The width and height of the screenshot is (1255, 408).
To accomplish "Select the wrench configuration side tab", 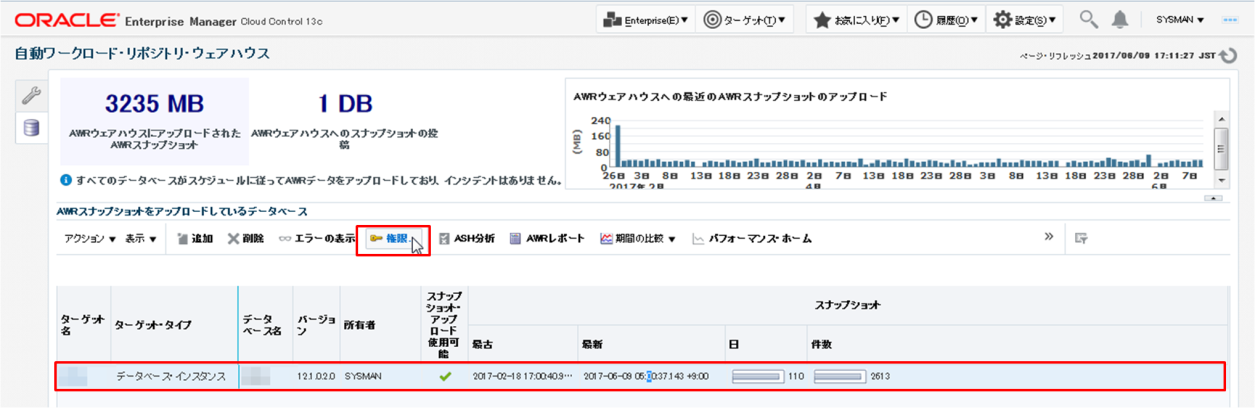I will (x=31, y=95).
